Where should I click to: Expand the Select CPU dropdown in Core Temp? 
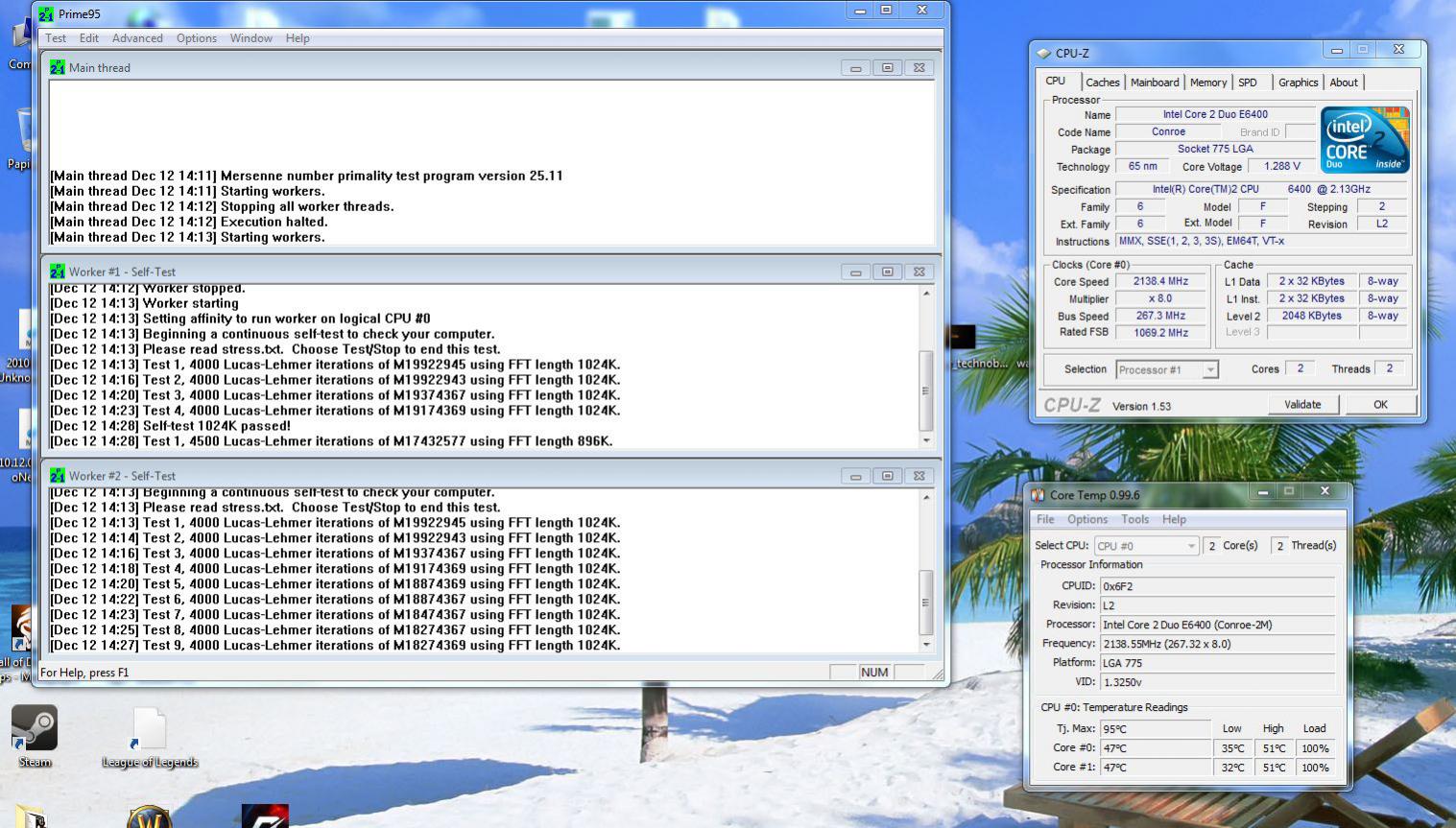tap(1191, 546)
